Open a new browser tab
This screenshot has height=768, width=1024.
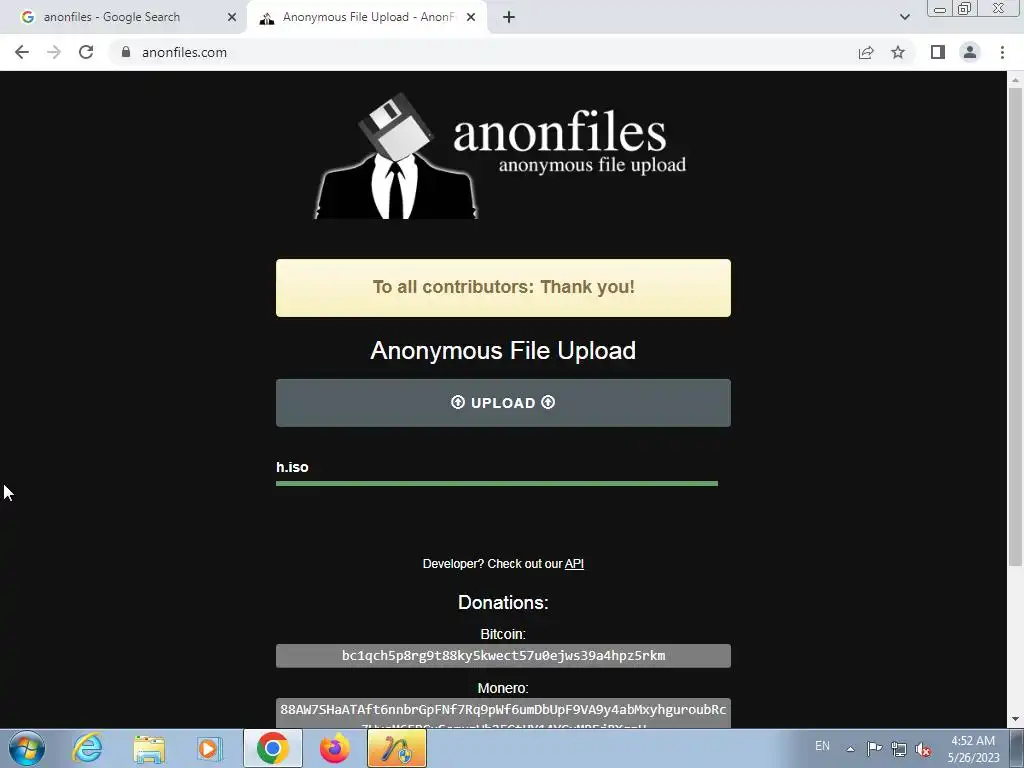(509, 18)
